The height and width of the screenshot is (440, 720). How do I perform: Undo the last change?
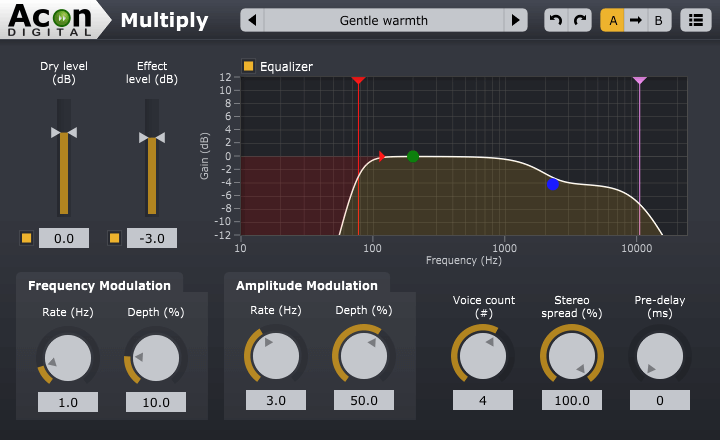click(556, 20)
